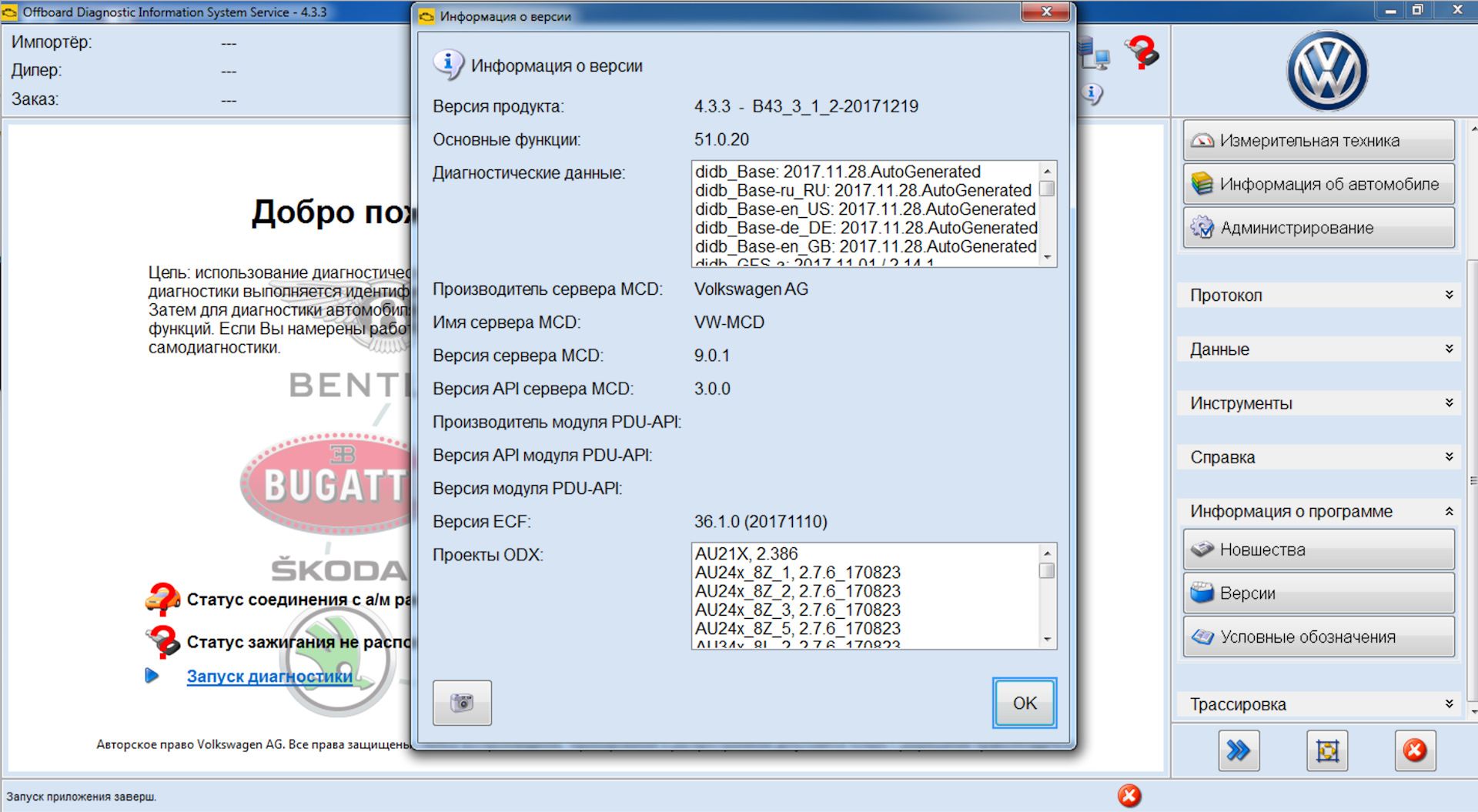
Task: Click the question mark cable status icon at top
Action: (1142, 52)
